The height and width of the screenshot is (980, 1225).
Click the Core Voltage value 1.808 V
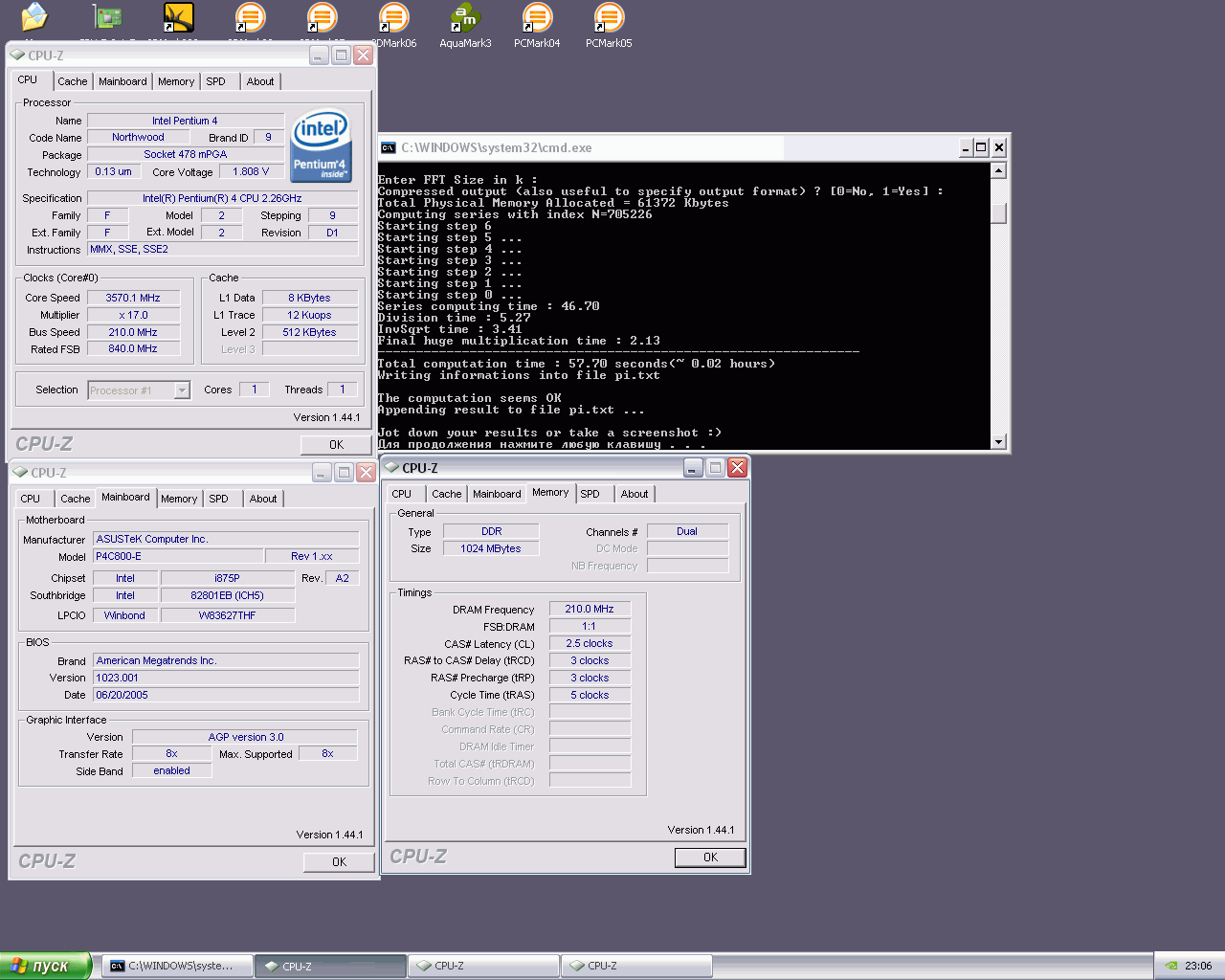click(251, 172)
